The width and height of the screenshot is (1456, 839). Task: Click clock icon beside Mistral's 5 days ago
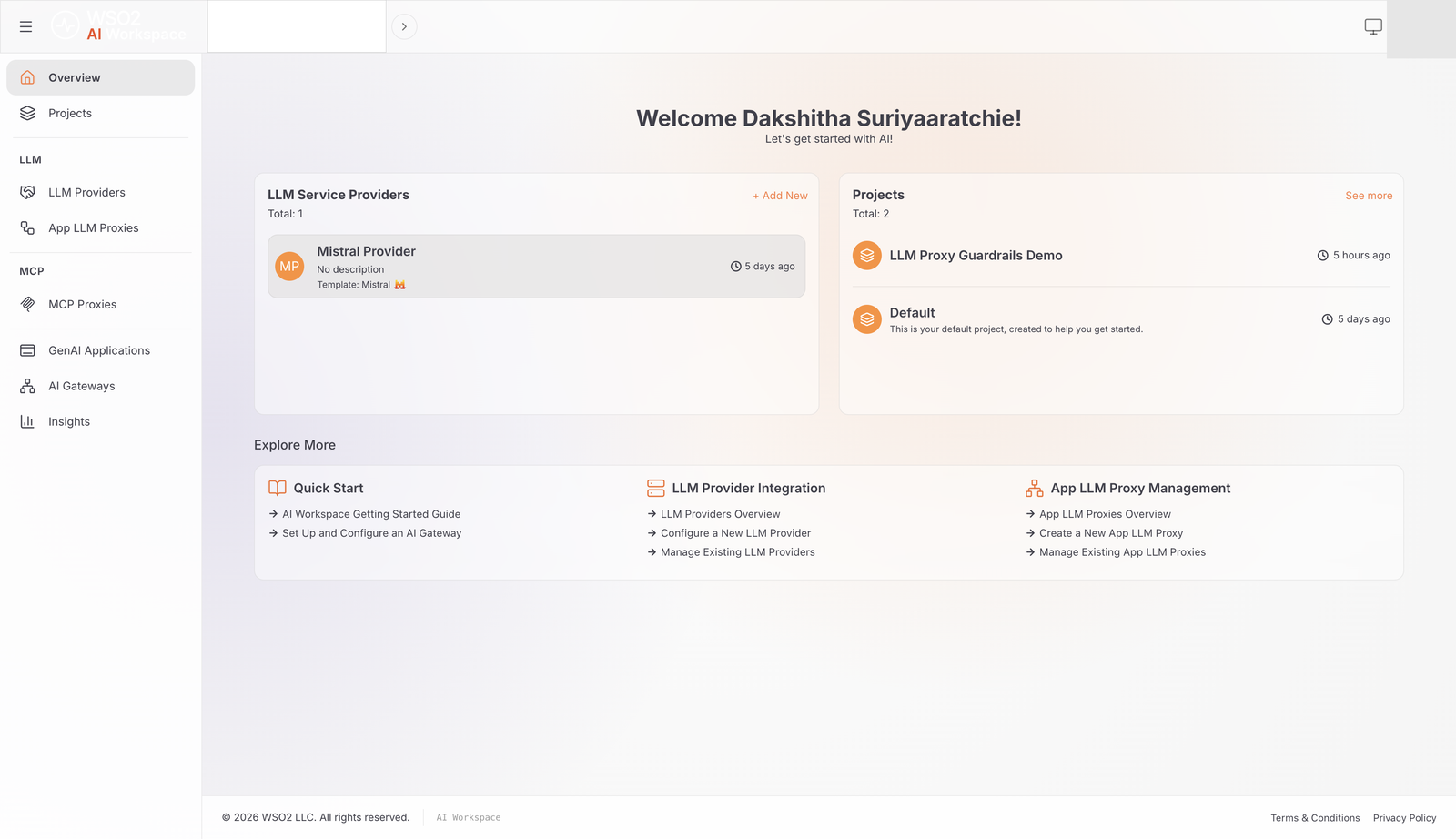(x=735, y=267)
